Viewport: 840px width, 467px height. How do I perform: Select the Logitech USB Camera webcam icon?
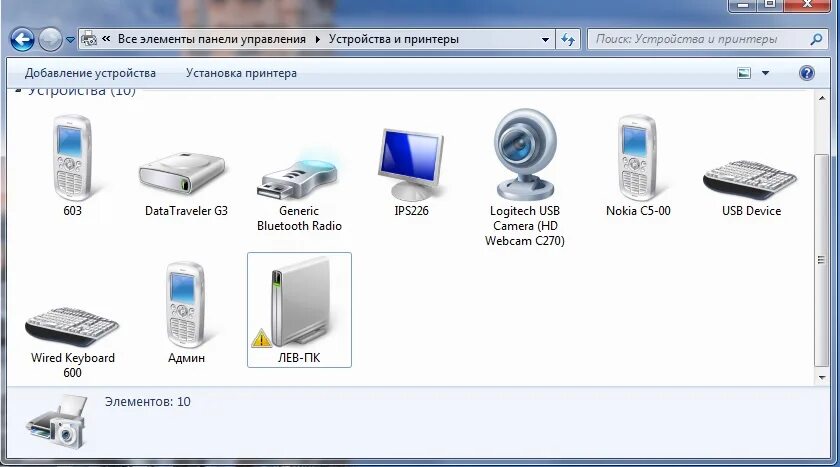(524, 155)
